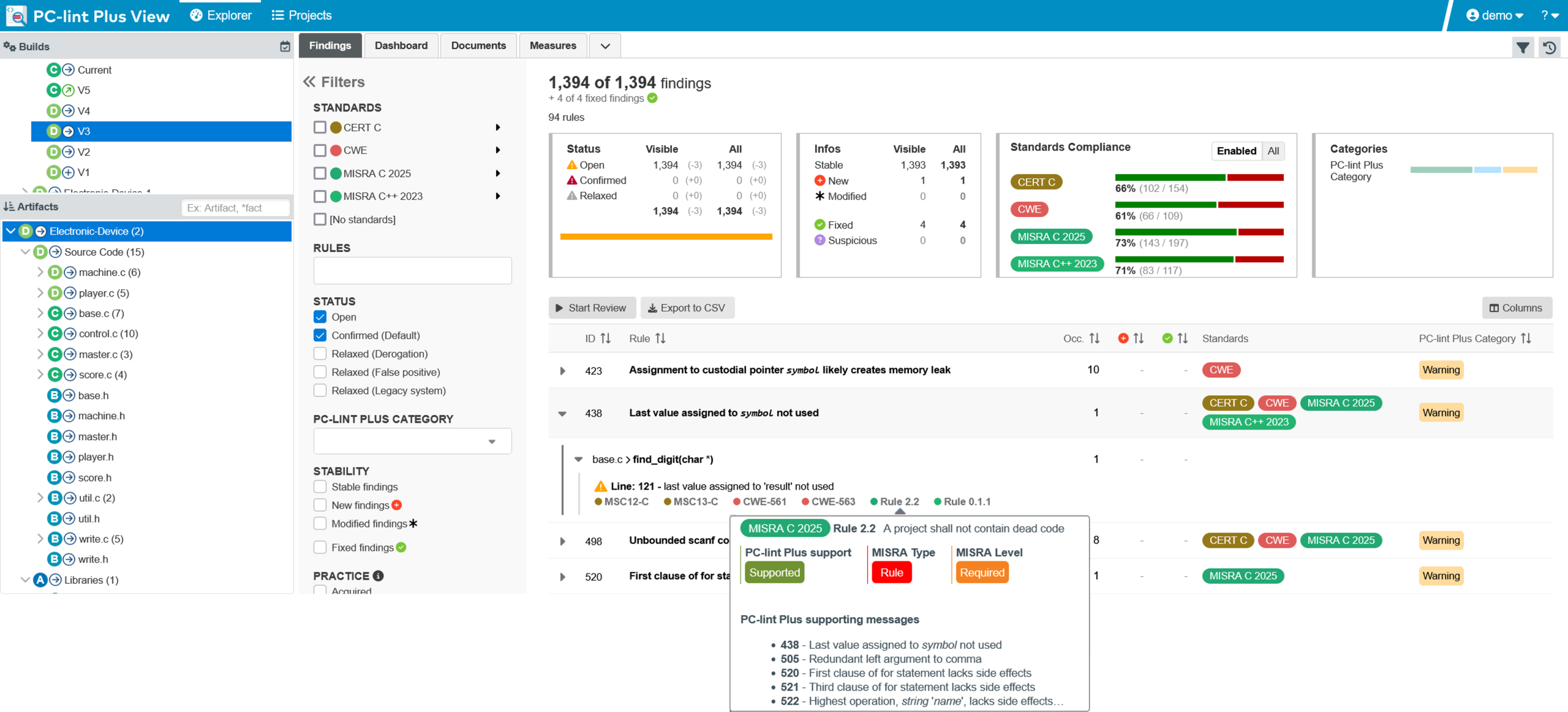
Task: Sort by PC-lint Plus Category arrows
Action: tap(1526, 339)
